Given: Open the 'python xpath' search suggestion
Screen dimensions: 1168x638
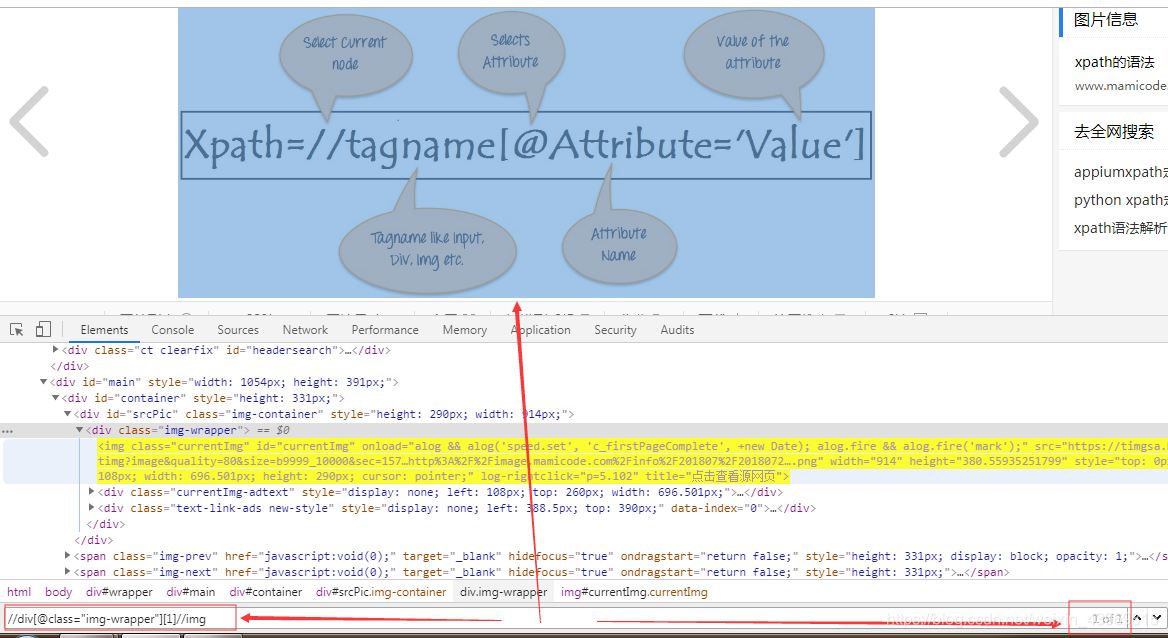Looking at the screenshot, I should click(x=1120, y=200).
